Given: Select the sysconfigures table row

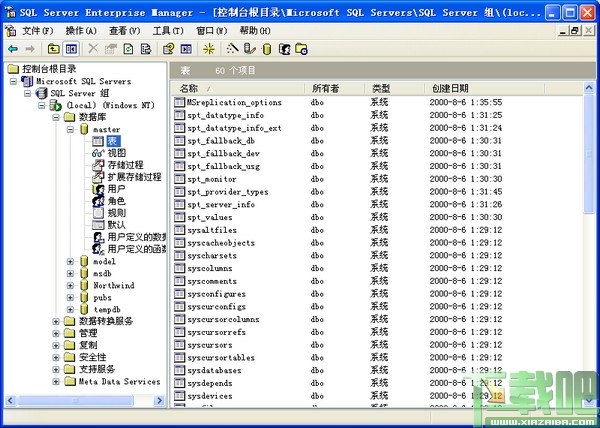Looking at the screenshot, I should tap(216, 294).
